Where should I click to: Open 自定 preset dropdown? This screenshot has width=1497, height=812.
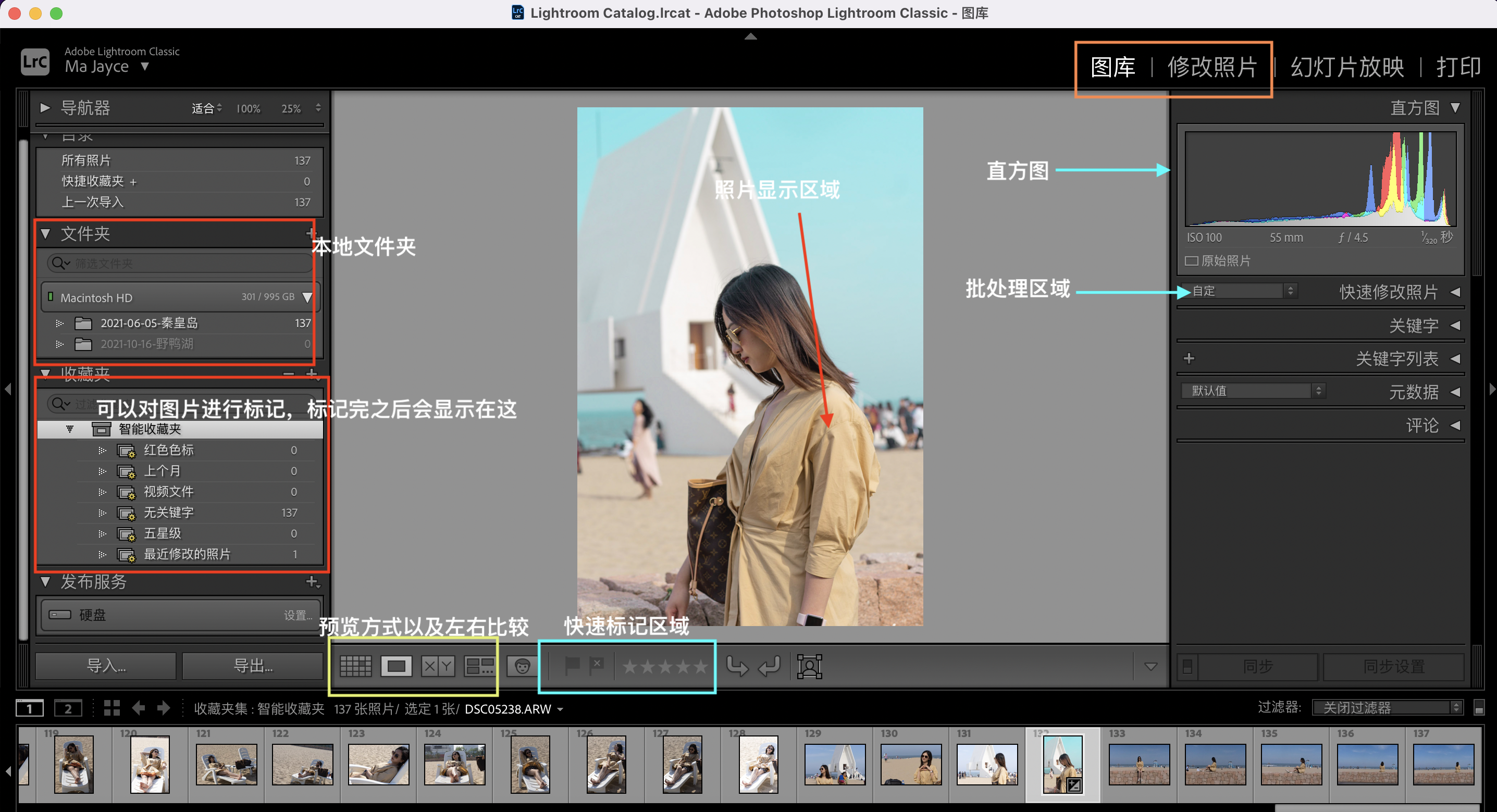coord(1239,291)
